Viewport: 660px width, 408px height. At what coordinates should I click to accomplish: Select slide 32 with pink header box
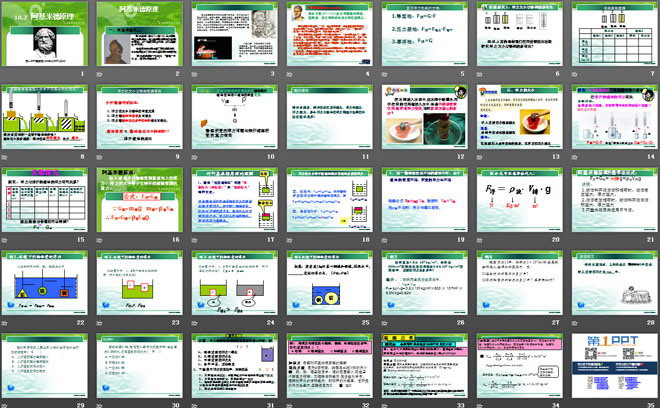(330, 365)
